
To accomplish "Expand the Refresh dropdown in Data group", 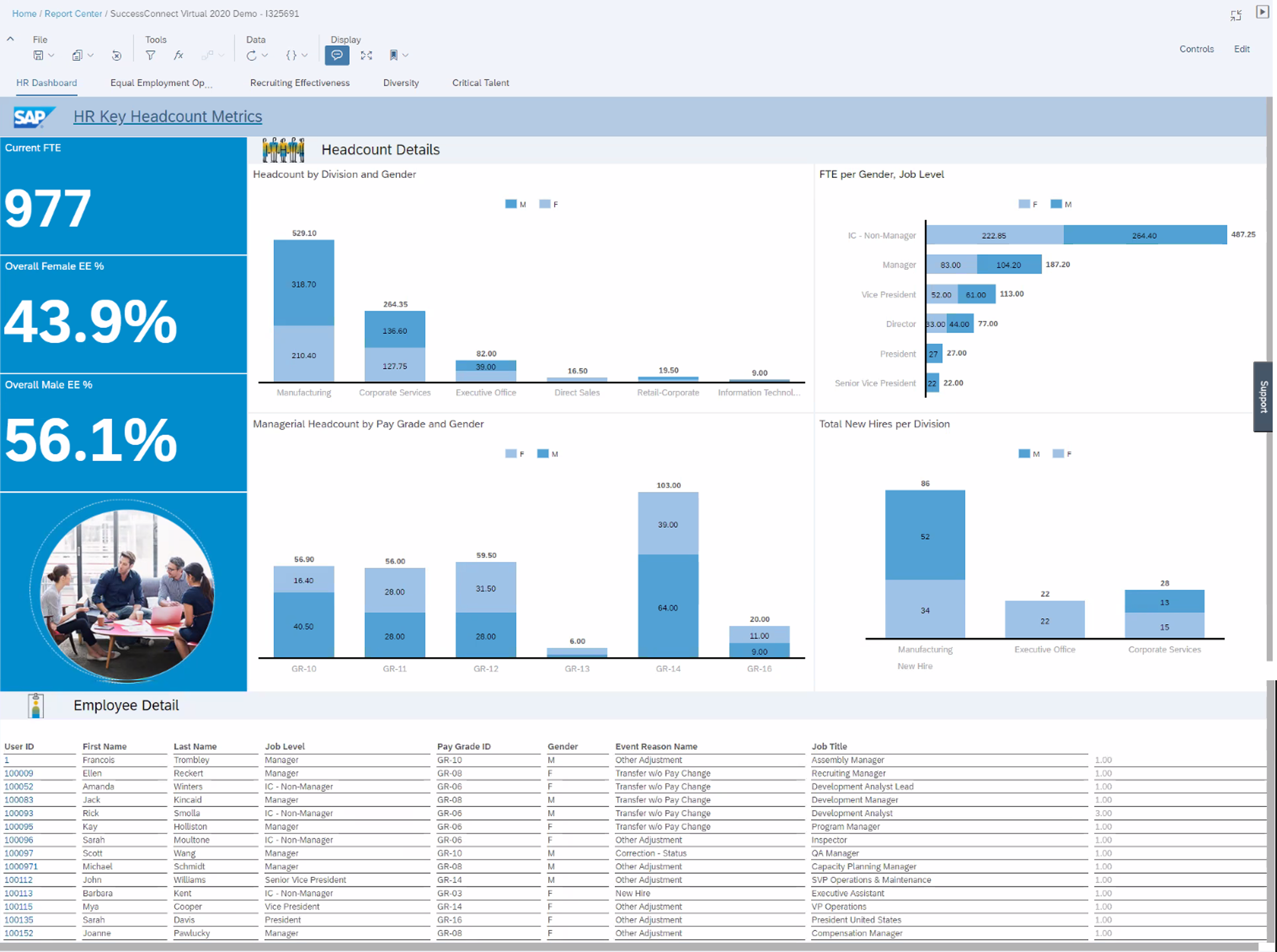I will (x=265, y=55).
